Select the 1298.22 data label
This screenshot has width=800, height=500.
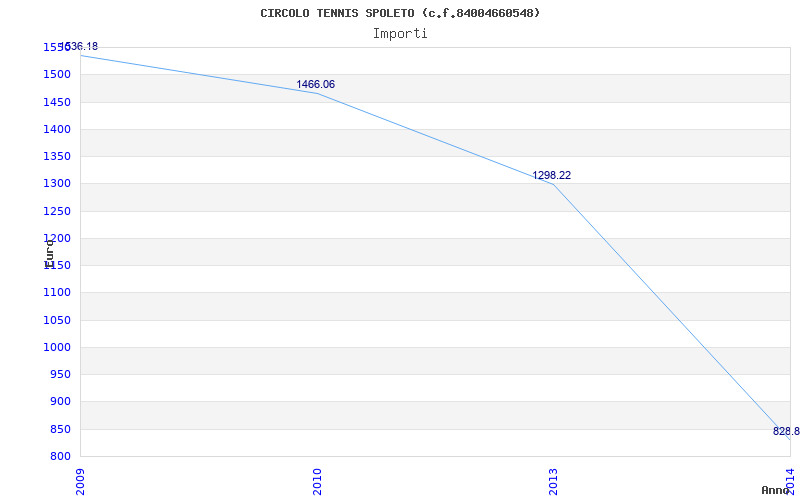tap(552, 176)
